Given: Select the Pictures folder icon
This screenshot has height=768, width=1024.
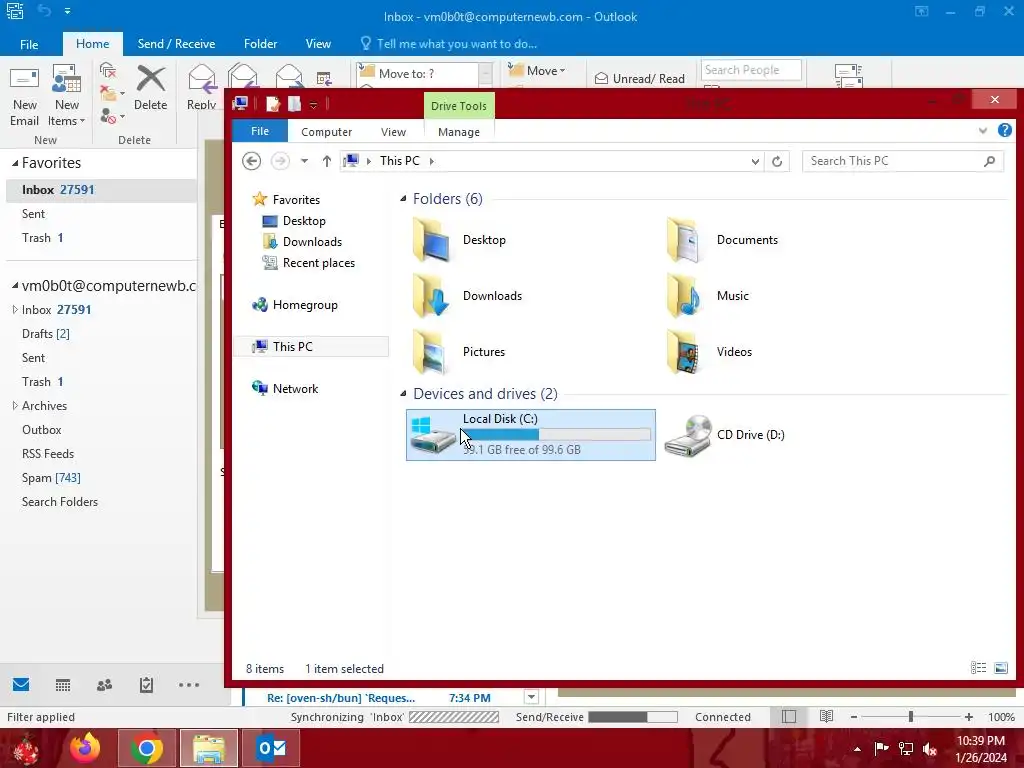Looking at the screenshot, I should (430, 352).
